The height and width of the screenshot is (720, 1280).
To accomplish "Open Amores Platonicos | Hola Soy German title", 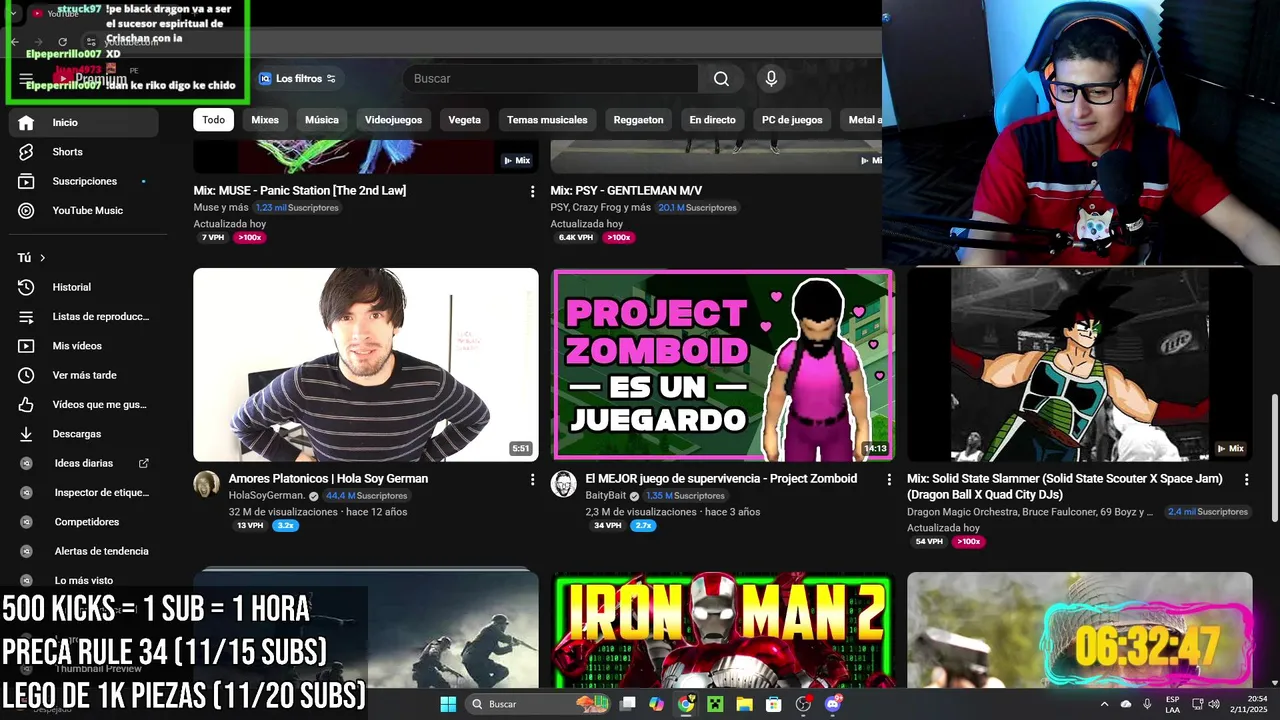I will (328, 479).
